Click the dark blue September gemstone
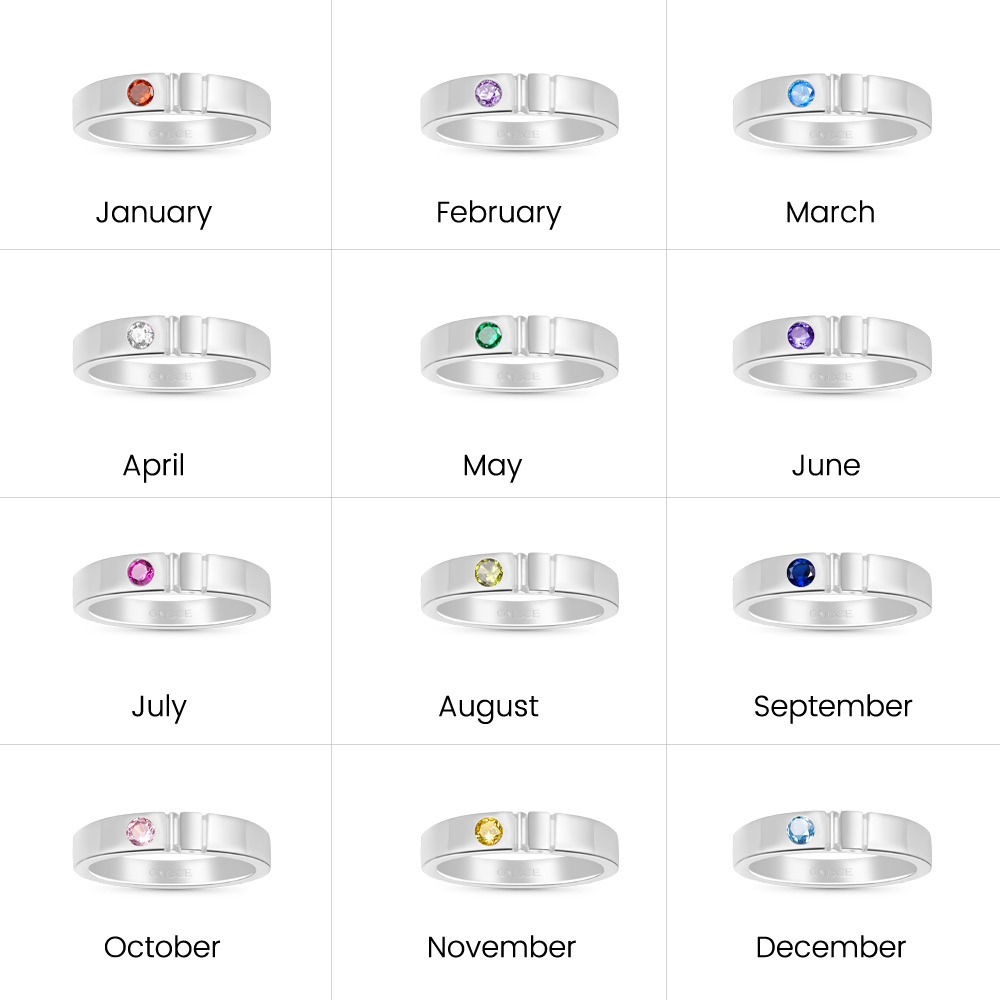The height and width of the screenshot is (1000, 1000). [x=800, y=573]
